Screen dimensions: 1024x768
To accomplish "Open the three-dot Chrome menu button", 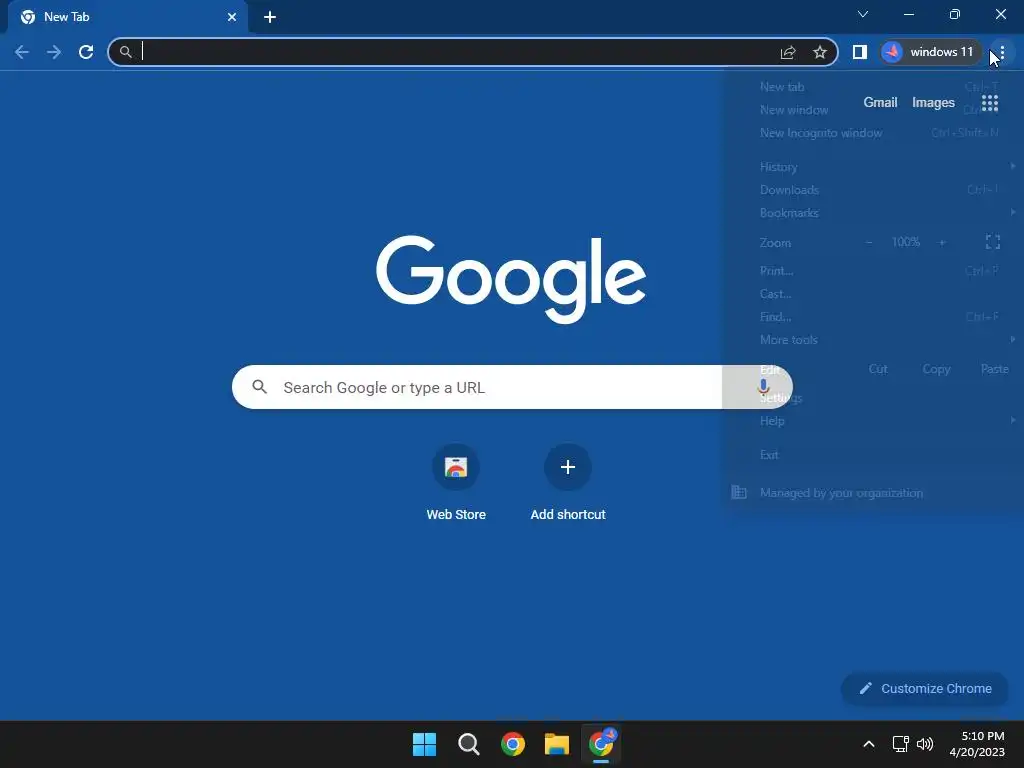I will 1002,52.
